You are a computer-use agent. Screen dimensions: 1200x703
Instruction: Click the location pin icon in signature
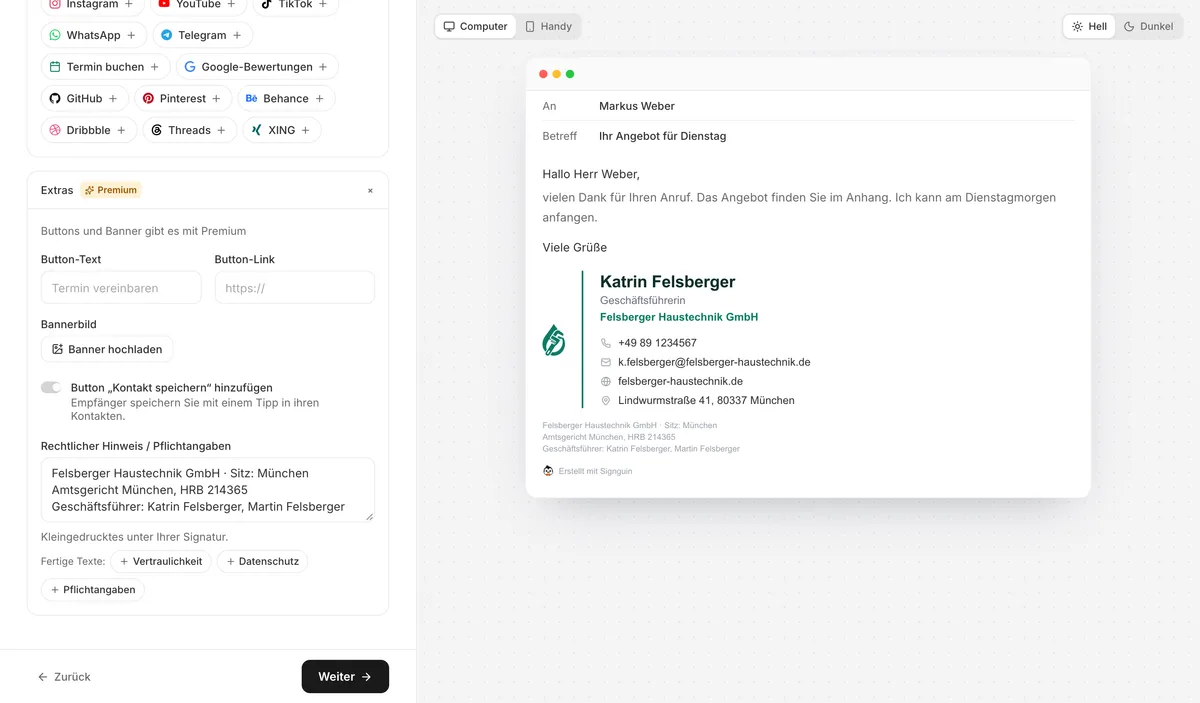[x=606, y=400]
